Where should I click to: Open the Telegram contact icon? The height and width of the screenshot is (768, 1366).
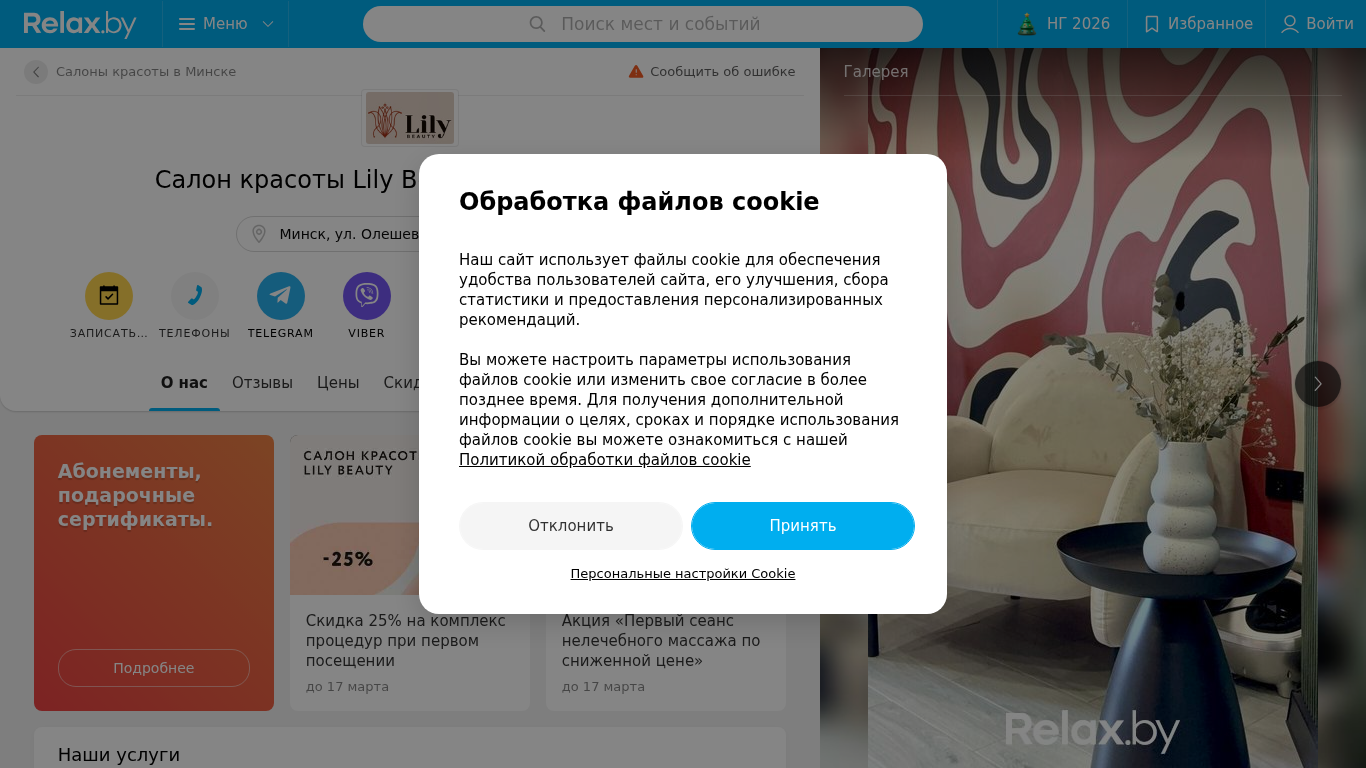(x=281, y=296)
